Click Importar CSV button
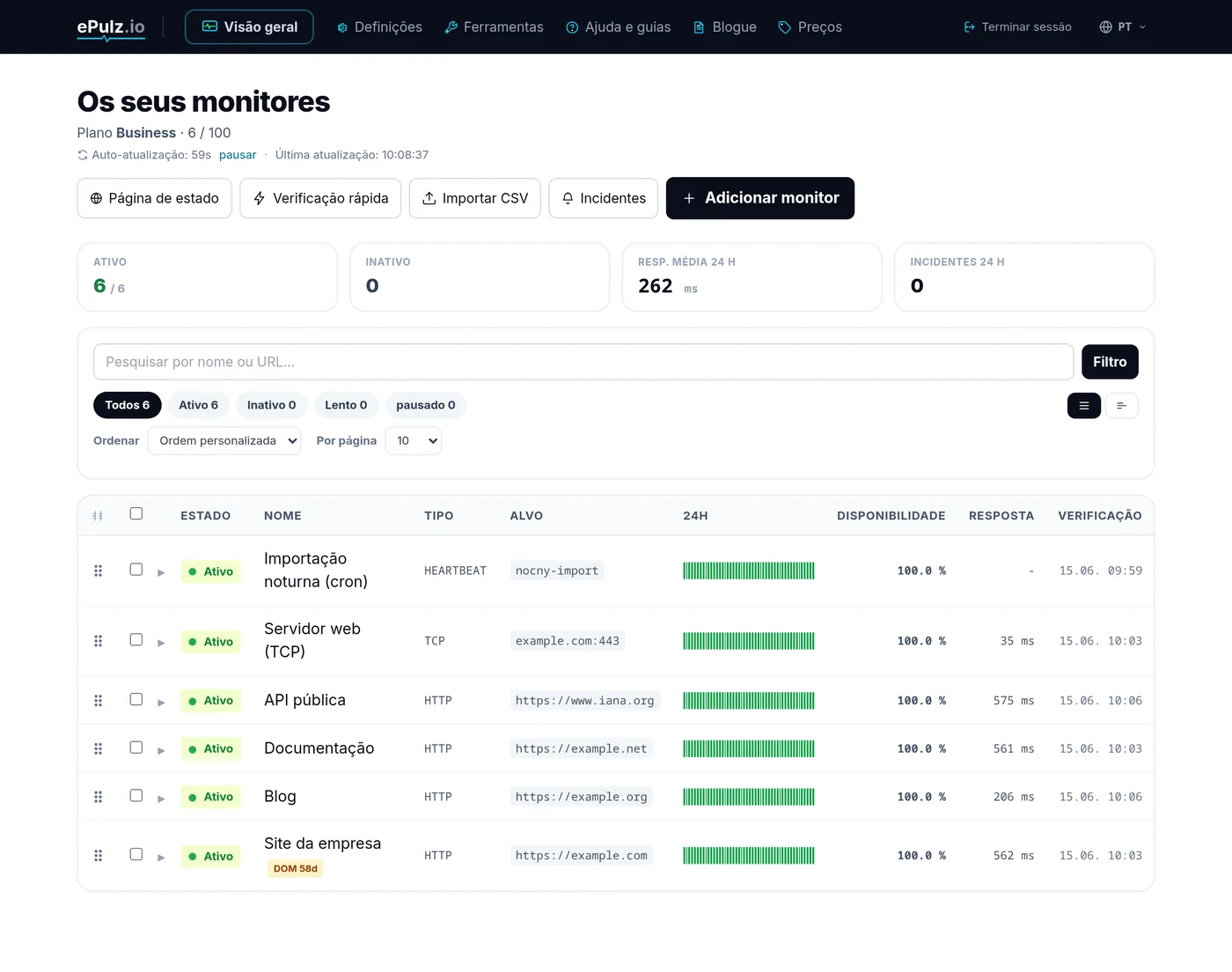Image resolution: width=1232 pixels, height=972 pixels. 475,198
